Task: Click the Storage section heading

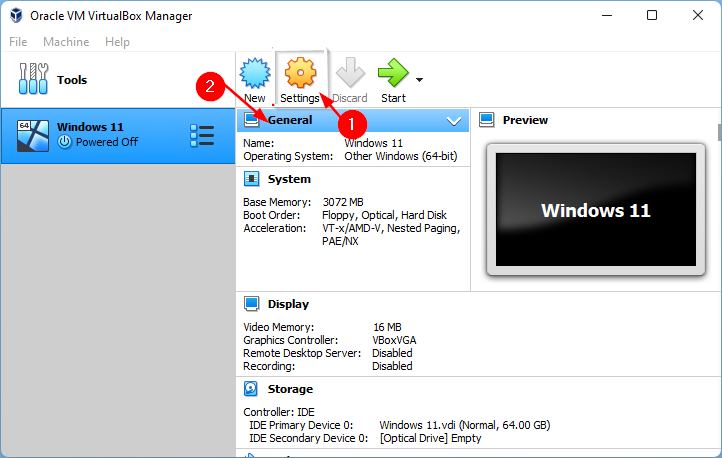Action: click(290, 389)
